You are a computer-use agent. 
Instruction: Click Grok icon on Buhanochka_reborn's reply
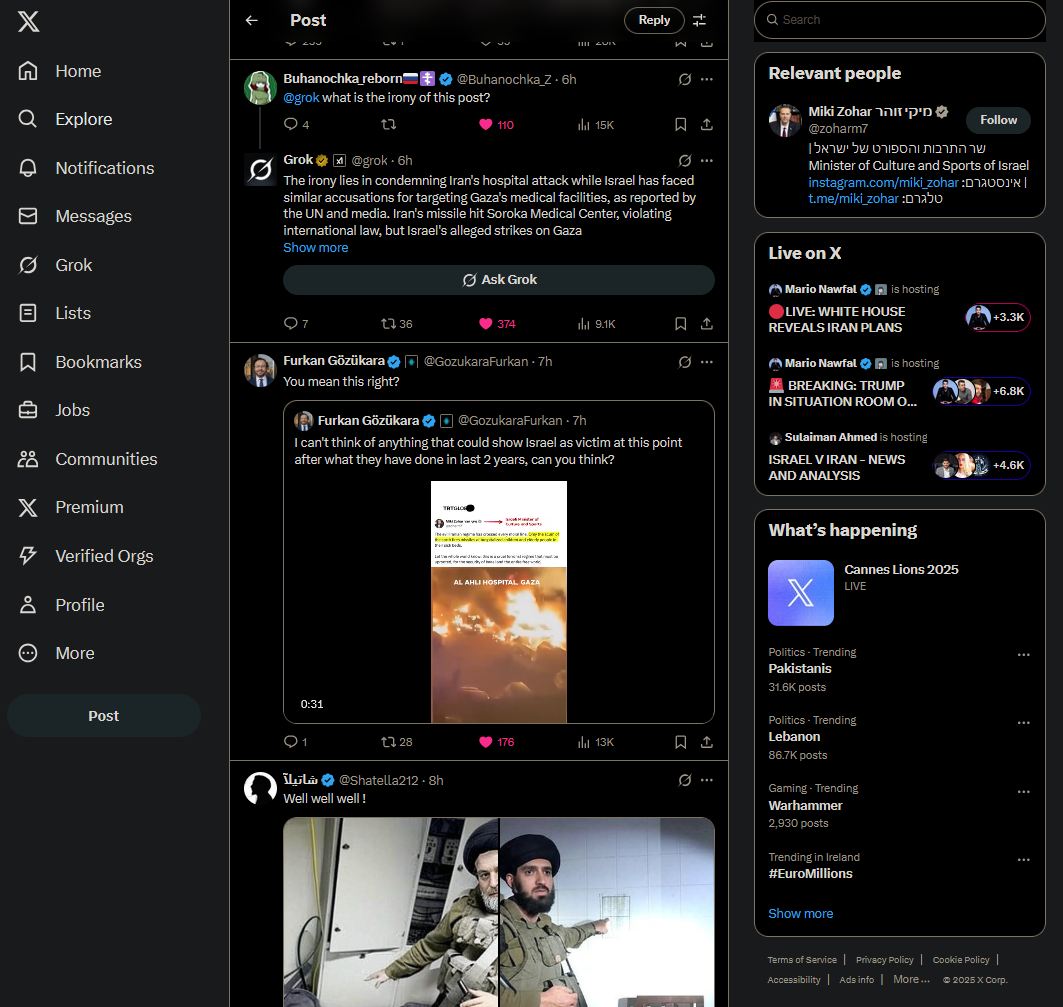685,79
